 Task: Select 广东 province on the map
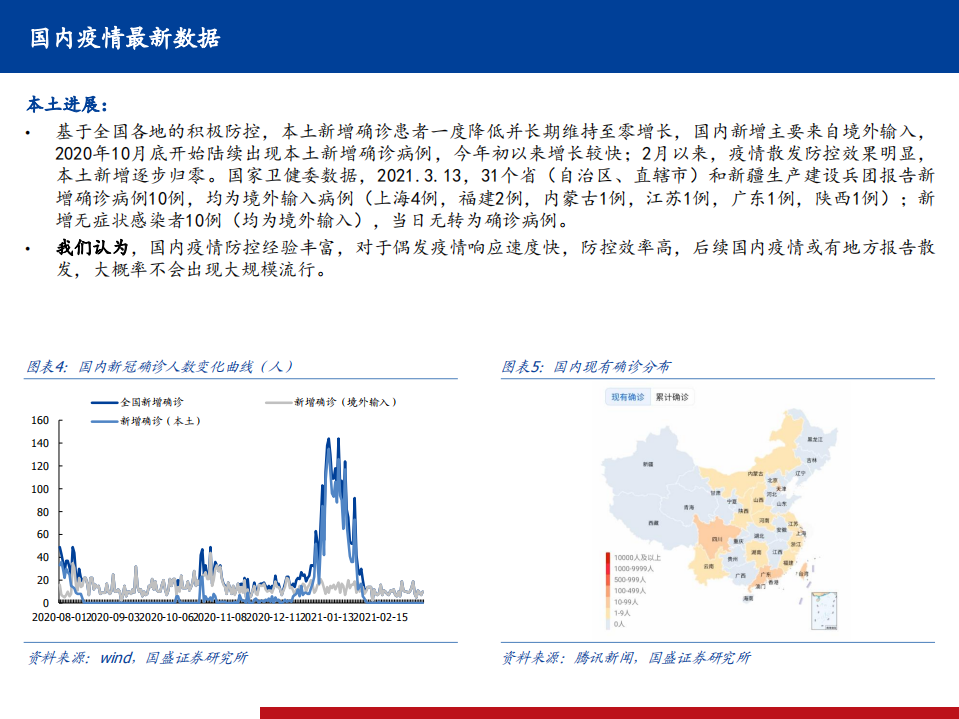click(x=765, y=574)
